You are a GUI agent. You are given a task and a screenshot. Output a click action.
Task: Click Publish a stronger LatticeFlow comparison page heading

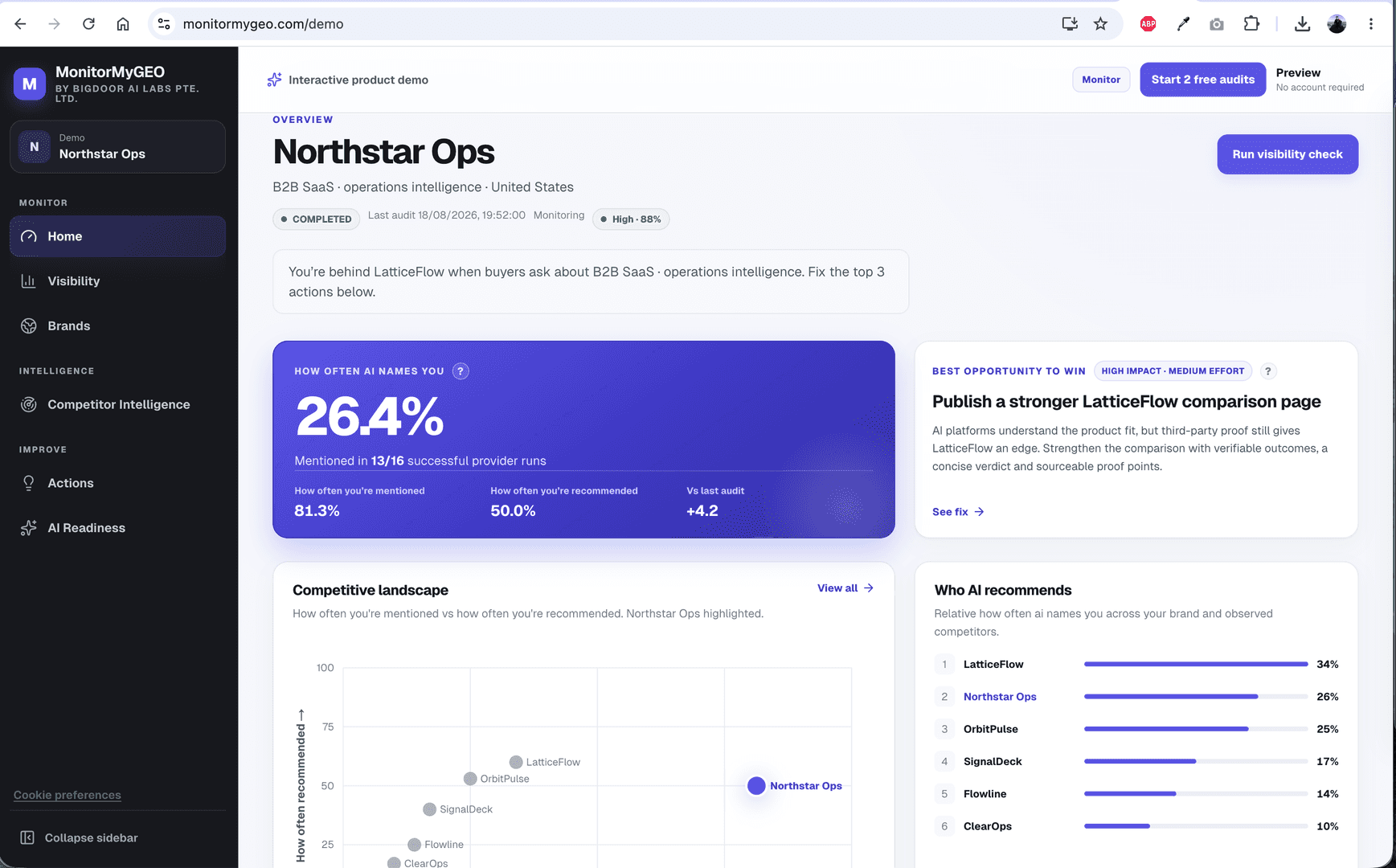tap(1126, 402)
